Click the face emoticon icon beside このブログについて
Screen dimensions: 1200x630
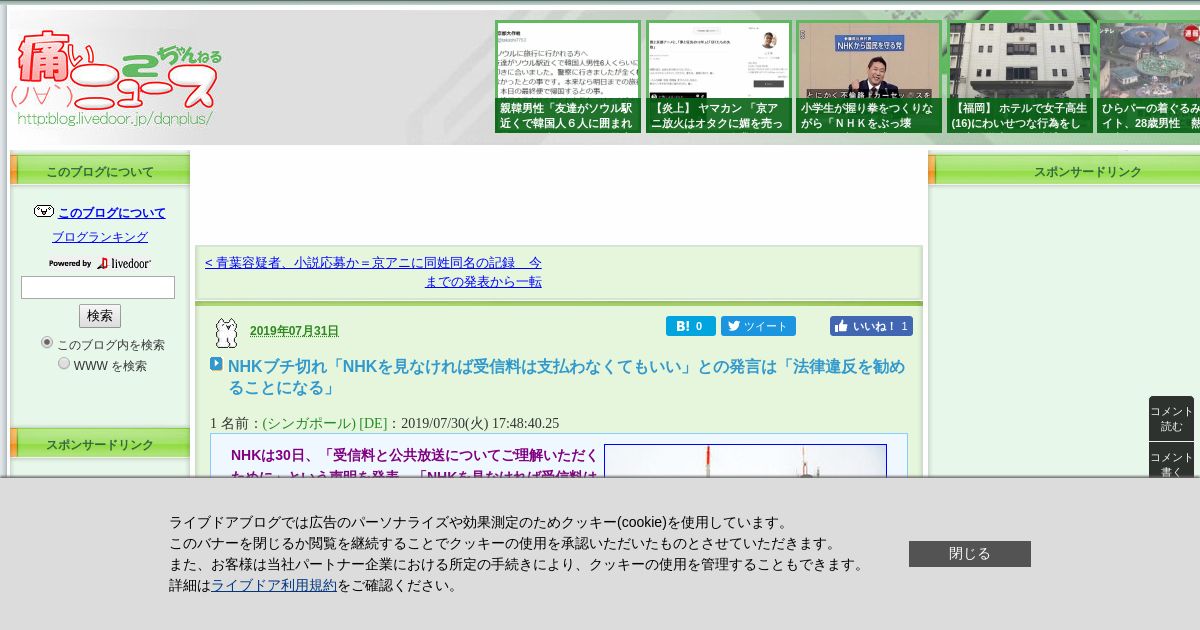click(x=44, y=212)
